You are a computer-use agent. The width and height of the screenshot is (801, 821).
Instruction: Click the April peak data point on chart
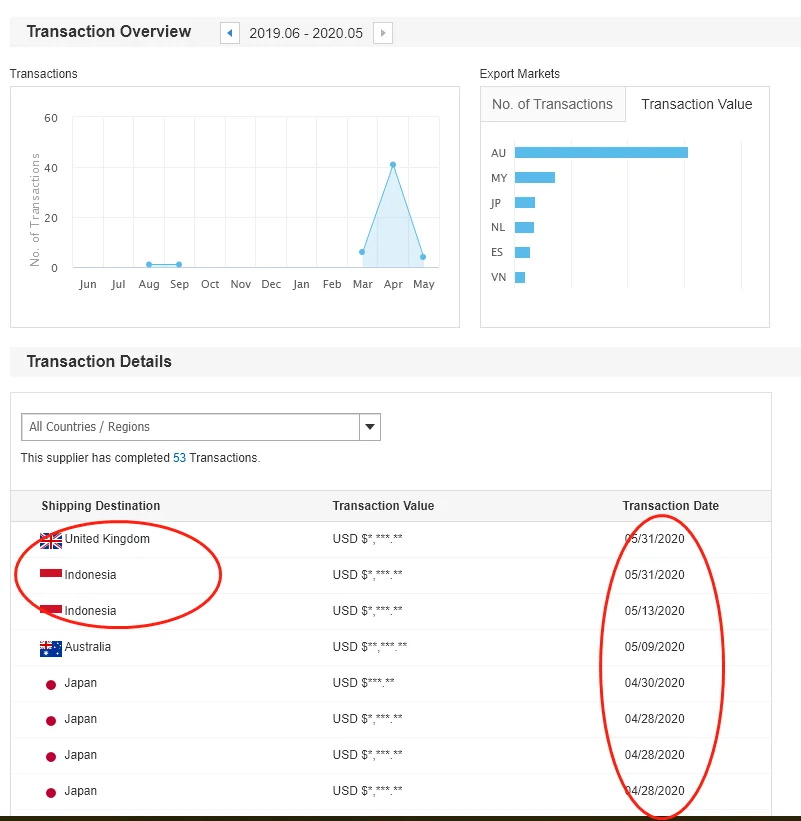[x=393, y=165]
